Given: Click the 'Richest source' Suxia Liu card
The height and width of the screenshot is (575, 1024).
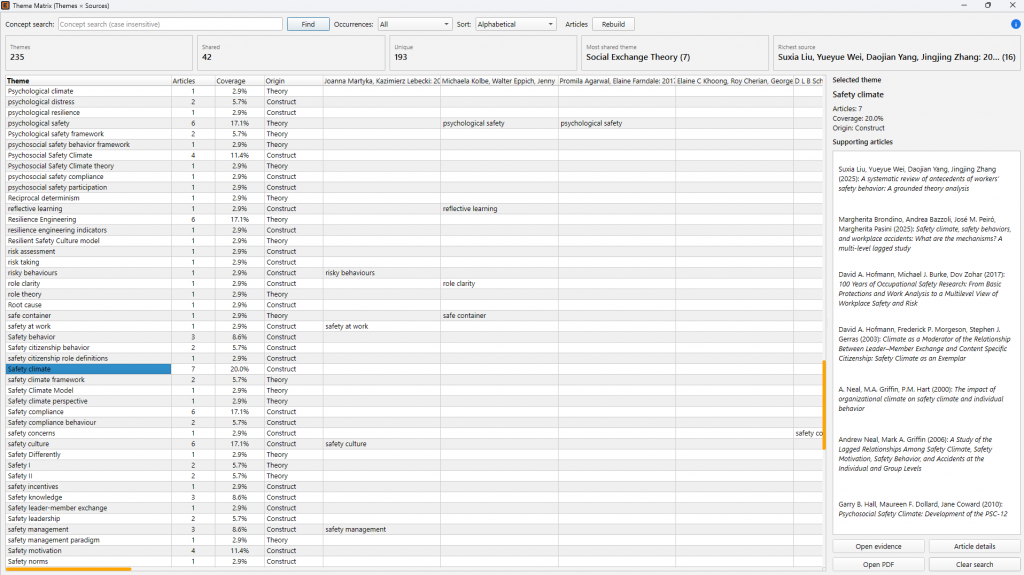Looking at the screenshot, I should [x=897, y=53].
